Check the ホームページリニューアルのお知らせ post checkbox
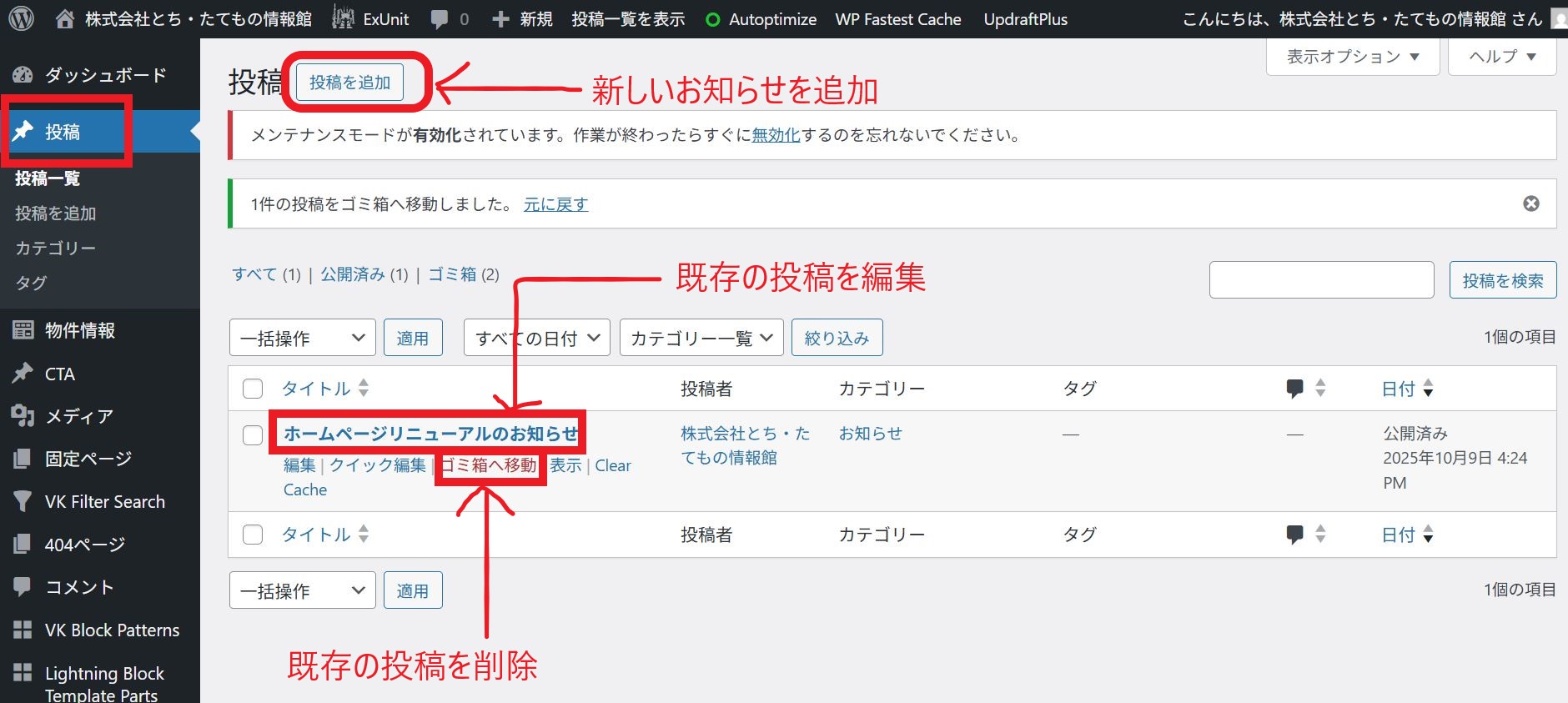The image size is (1568, 703). pos(253,435)
